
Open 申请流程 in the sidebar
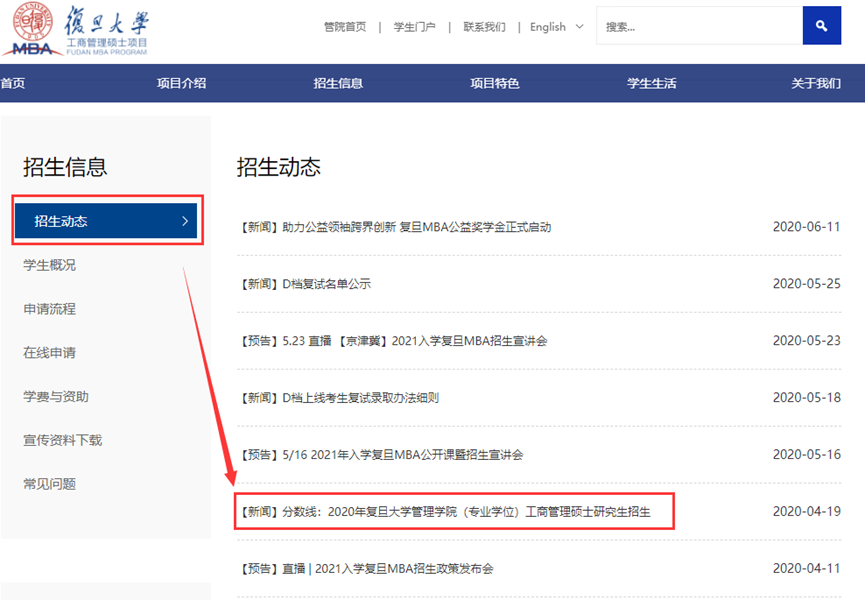(49, 309)
